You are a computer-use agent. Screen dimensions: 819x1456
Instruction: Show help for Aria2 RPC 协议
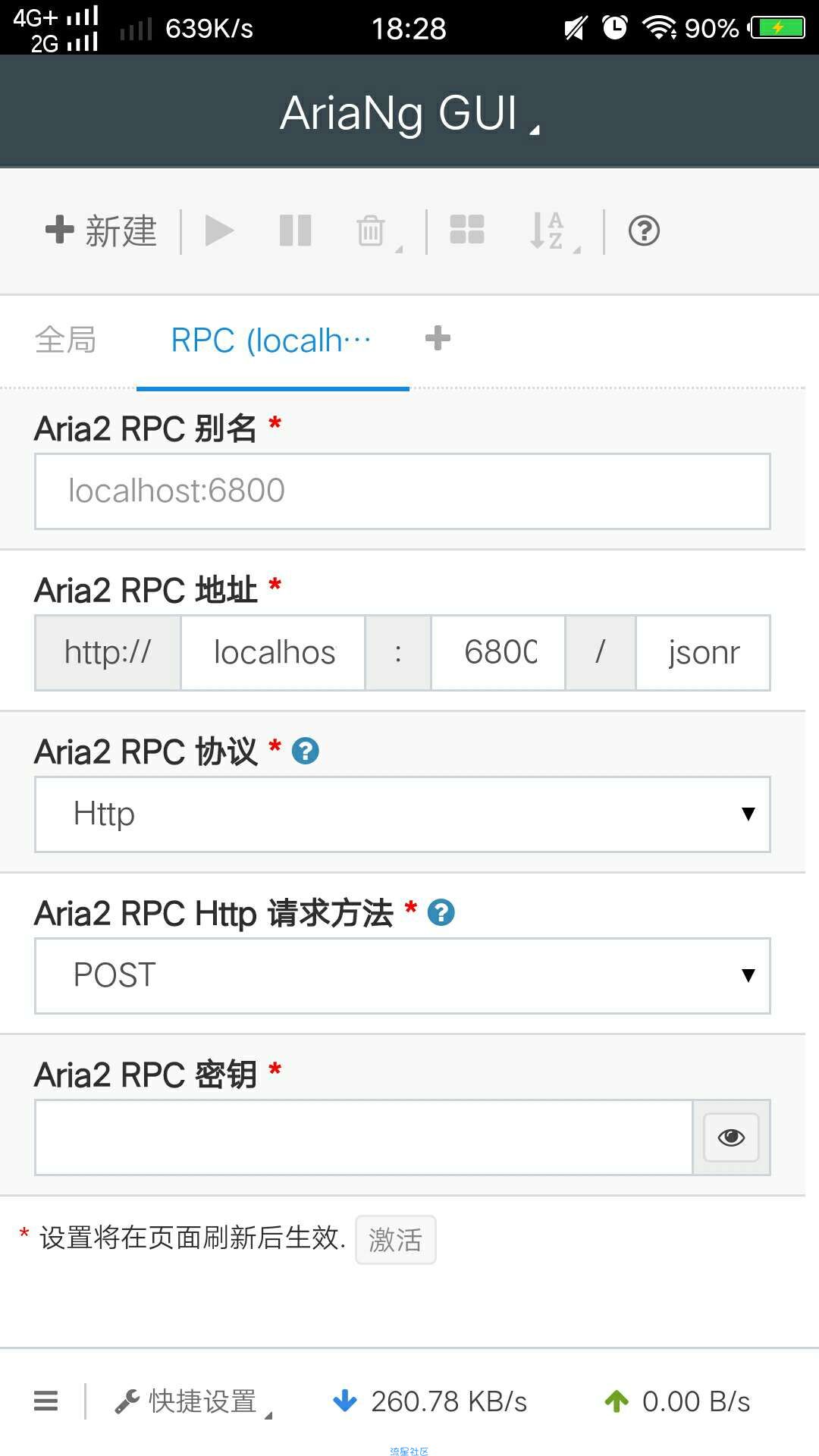(x=306, y=752)
